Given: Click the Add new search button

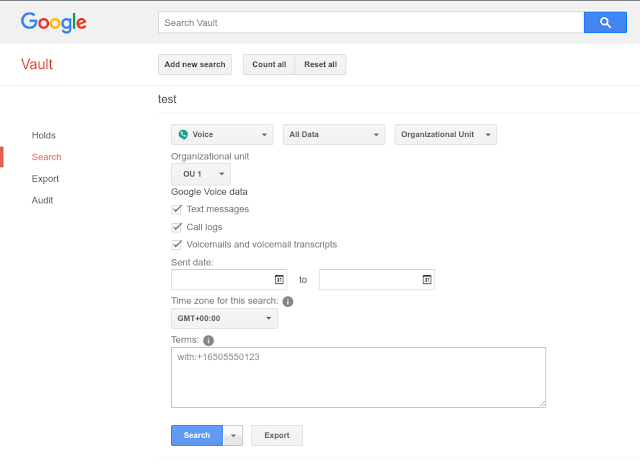Looking at the screenshot, I should point(195,64).
